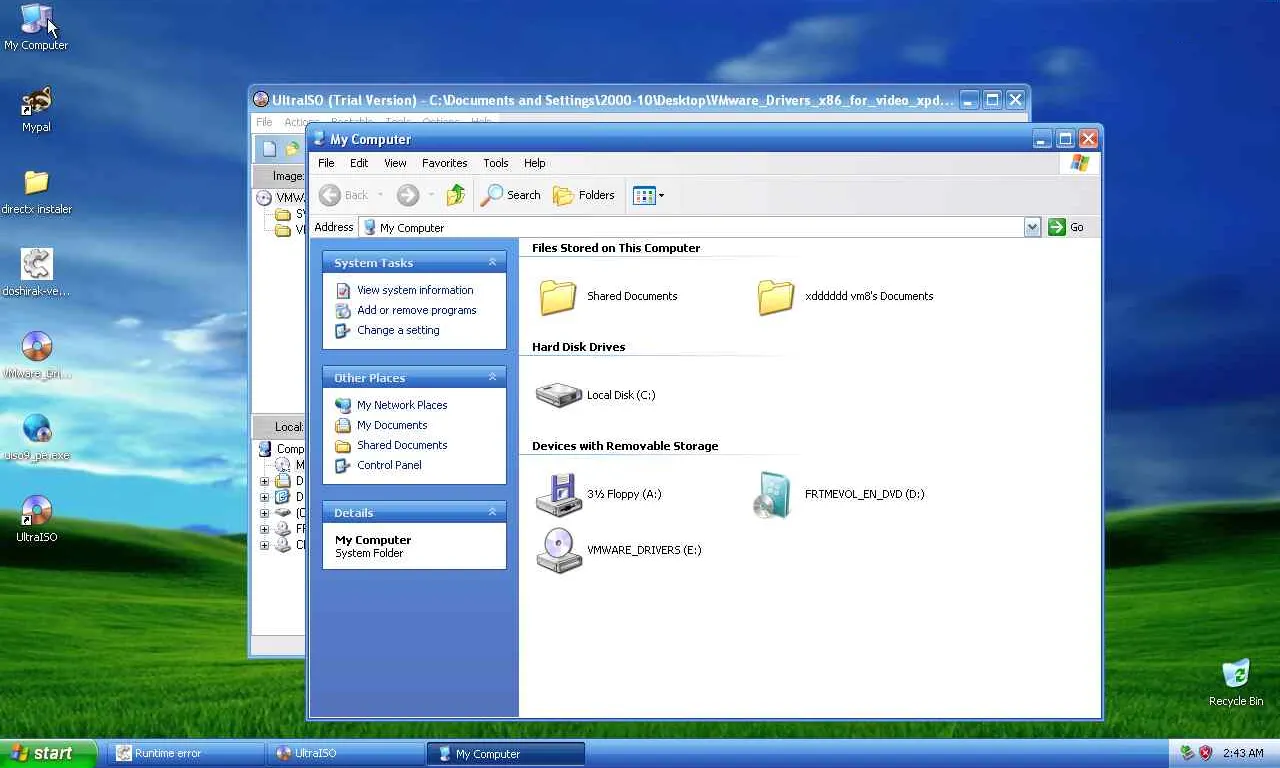Click the New document icon in UltraISO toolbar
The image size is (1280, 768).
tap(269, 149)
